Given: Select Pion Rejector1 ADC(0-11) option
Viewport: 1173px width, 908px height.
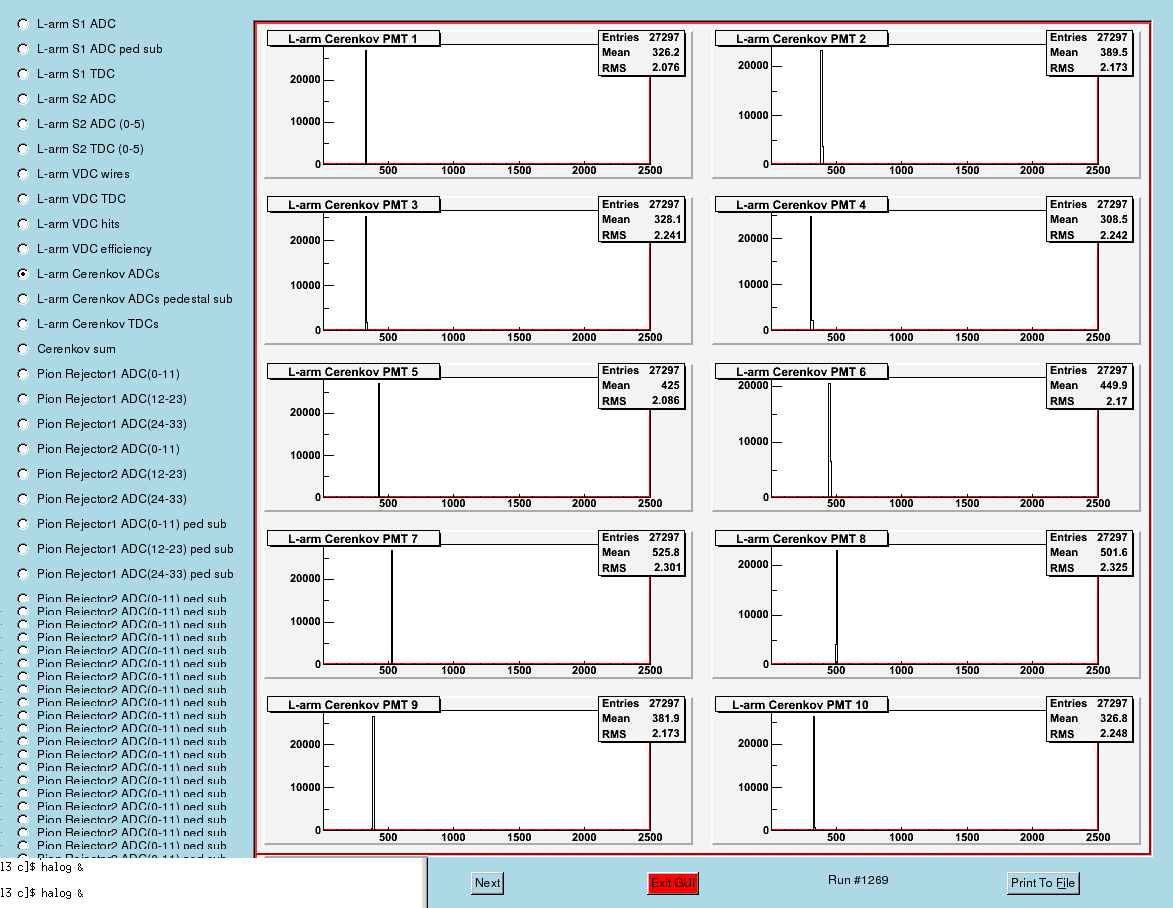Looking at the screenshot, I should pyautogui.click(x=23, y=374).
